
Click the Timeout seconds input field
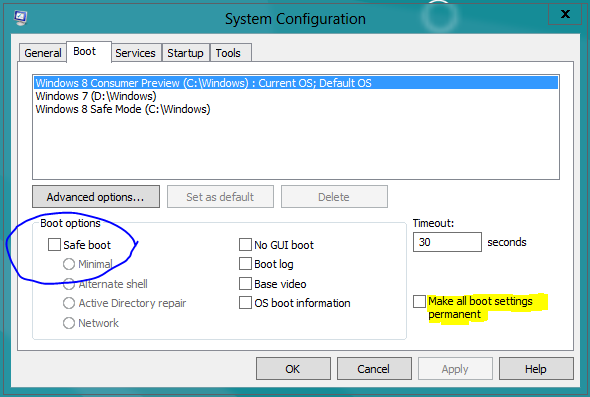[x=447, y=242]
